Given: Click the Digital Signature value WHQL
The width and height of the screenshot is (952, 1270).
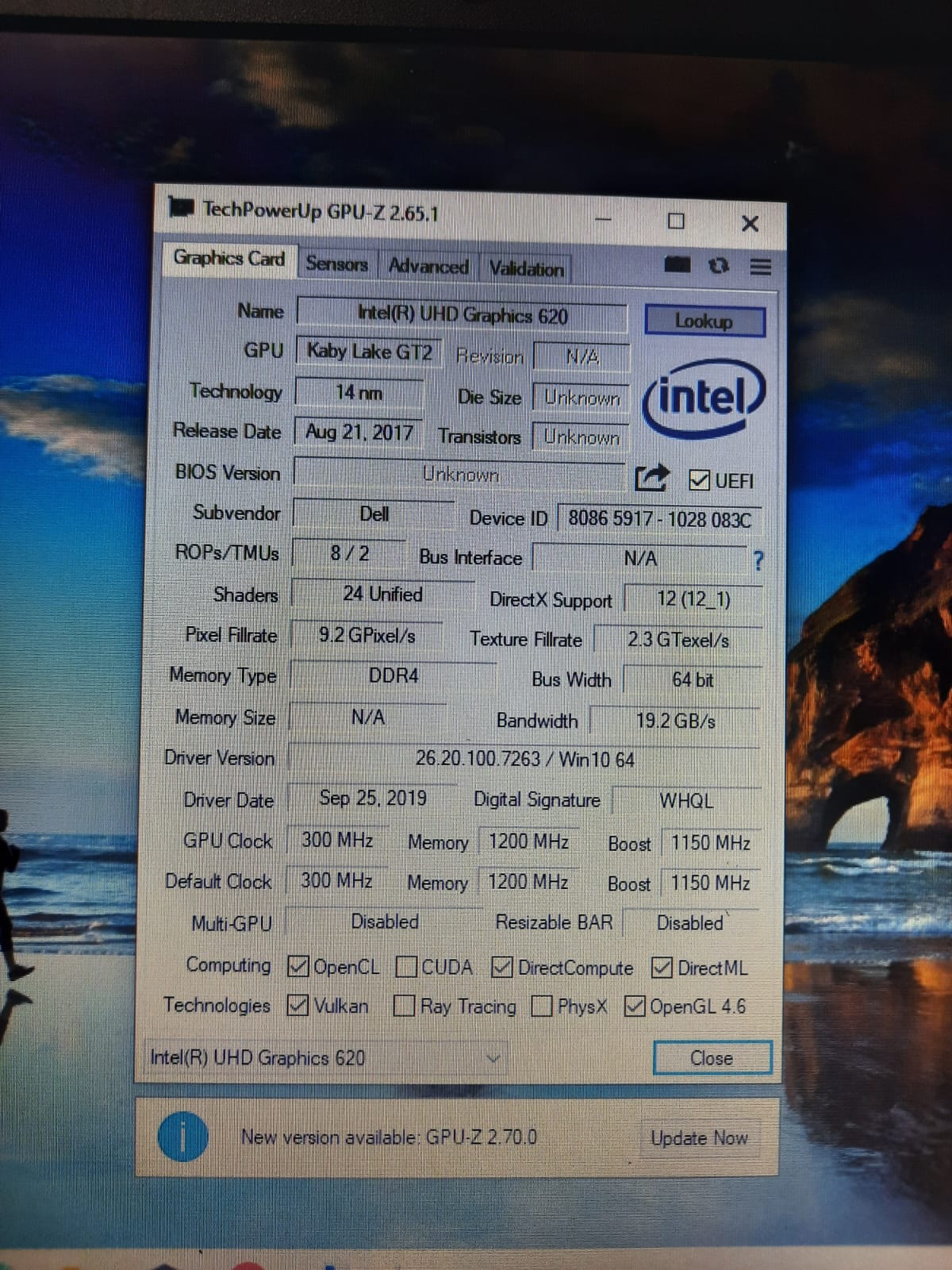Looking at the screenshot, I should point(686,801).
